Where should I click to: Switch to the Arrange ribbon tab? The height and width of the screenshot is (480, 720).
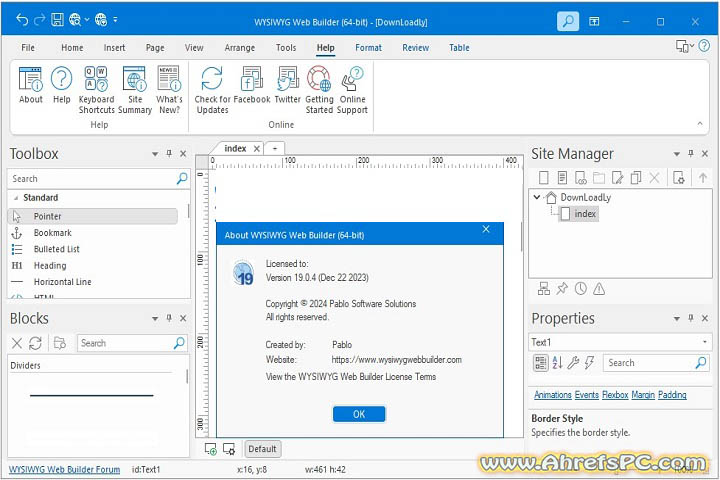click(x=240, y=48)
